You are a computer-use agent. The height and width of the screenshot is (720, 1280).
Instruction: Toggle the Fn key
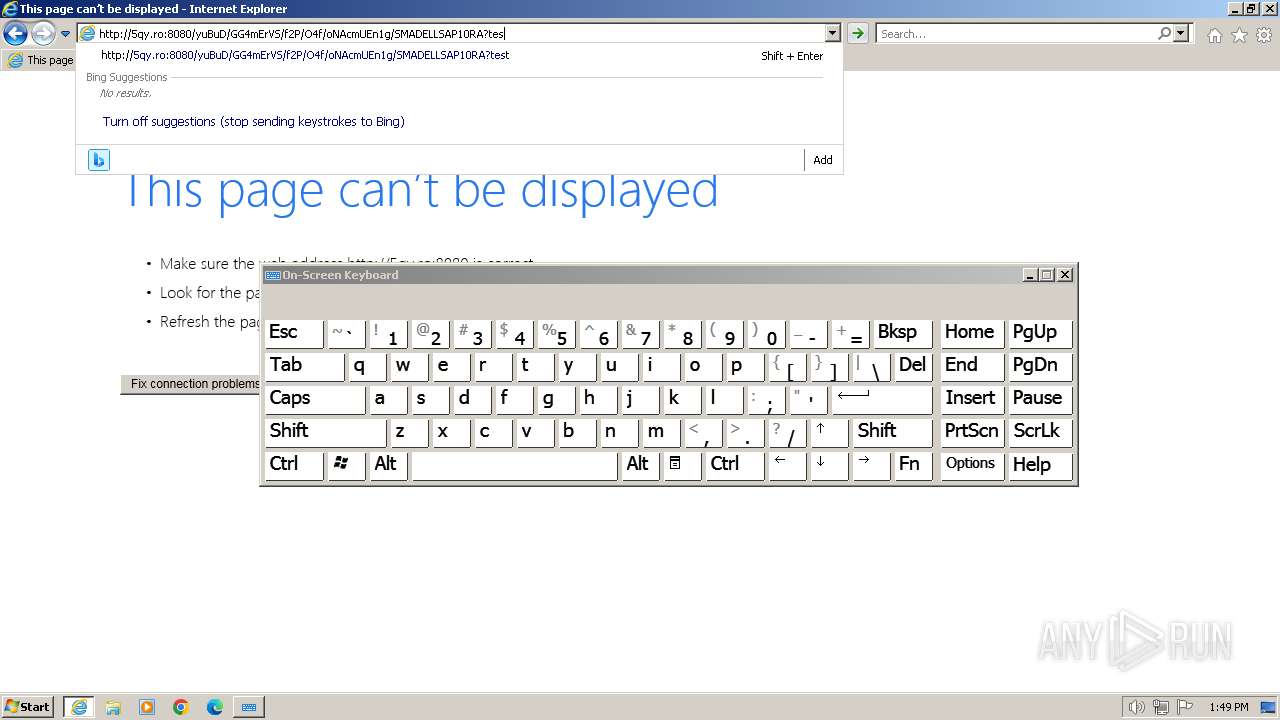point(913,465)
